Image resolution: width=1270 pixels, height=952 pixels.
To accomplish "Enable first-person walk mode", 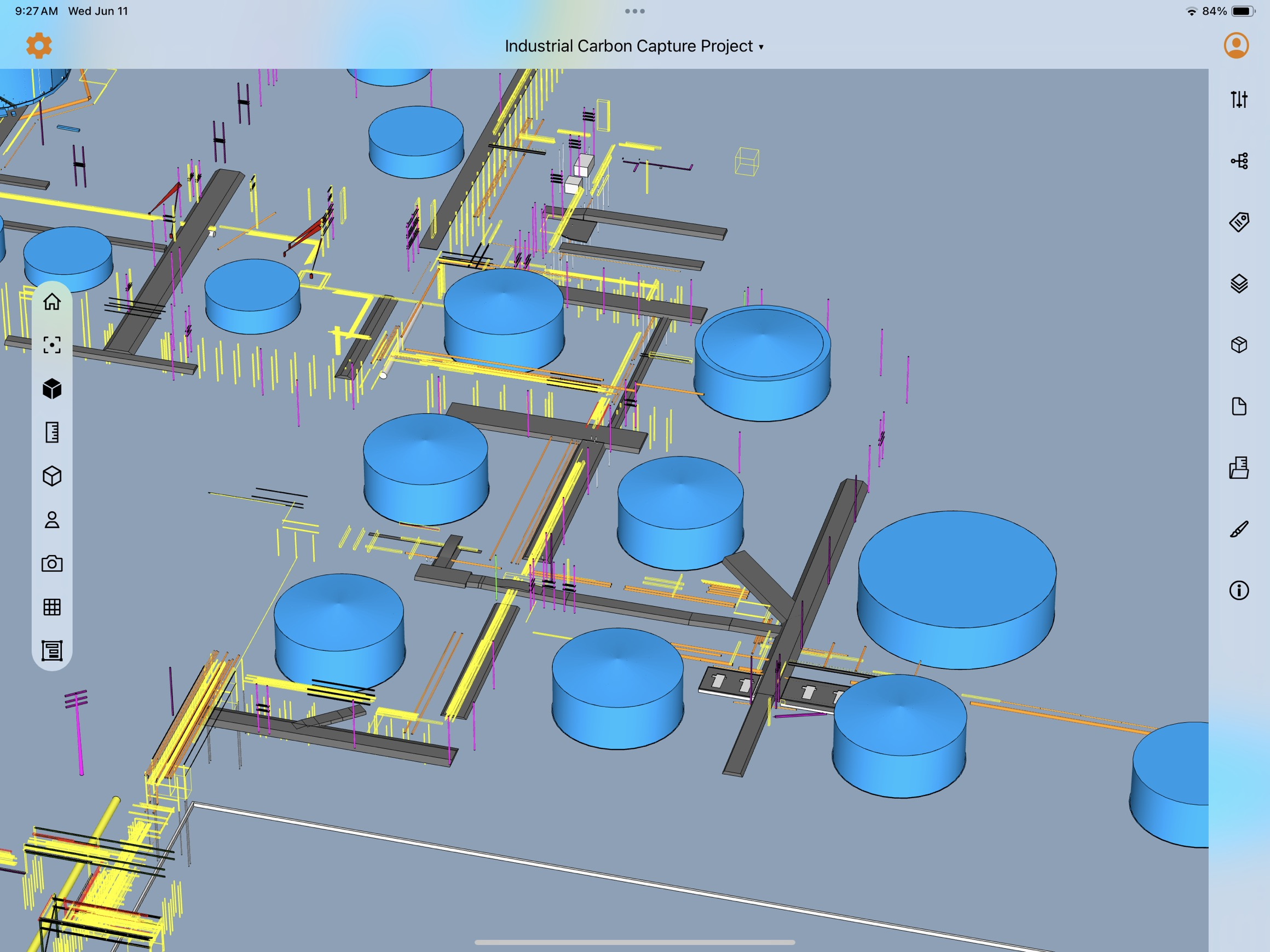I will point(52,520).
